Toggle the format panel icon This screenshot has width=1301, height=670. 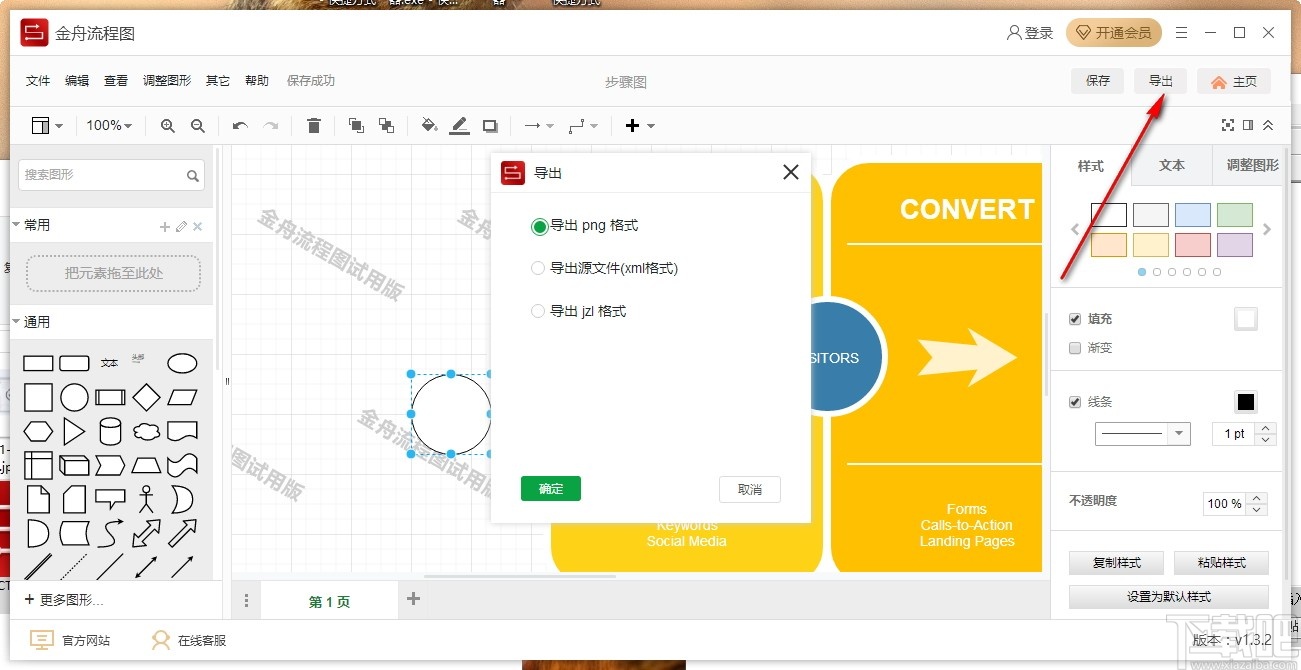point(1248,125)
